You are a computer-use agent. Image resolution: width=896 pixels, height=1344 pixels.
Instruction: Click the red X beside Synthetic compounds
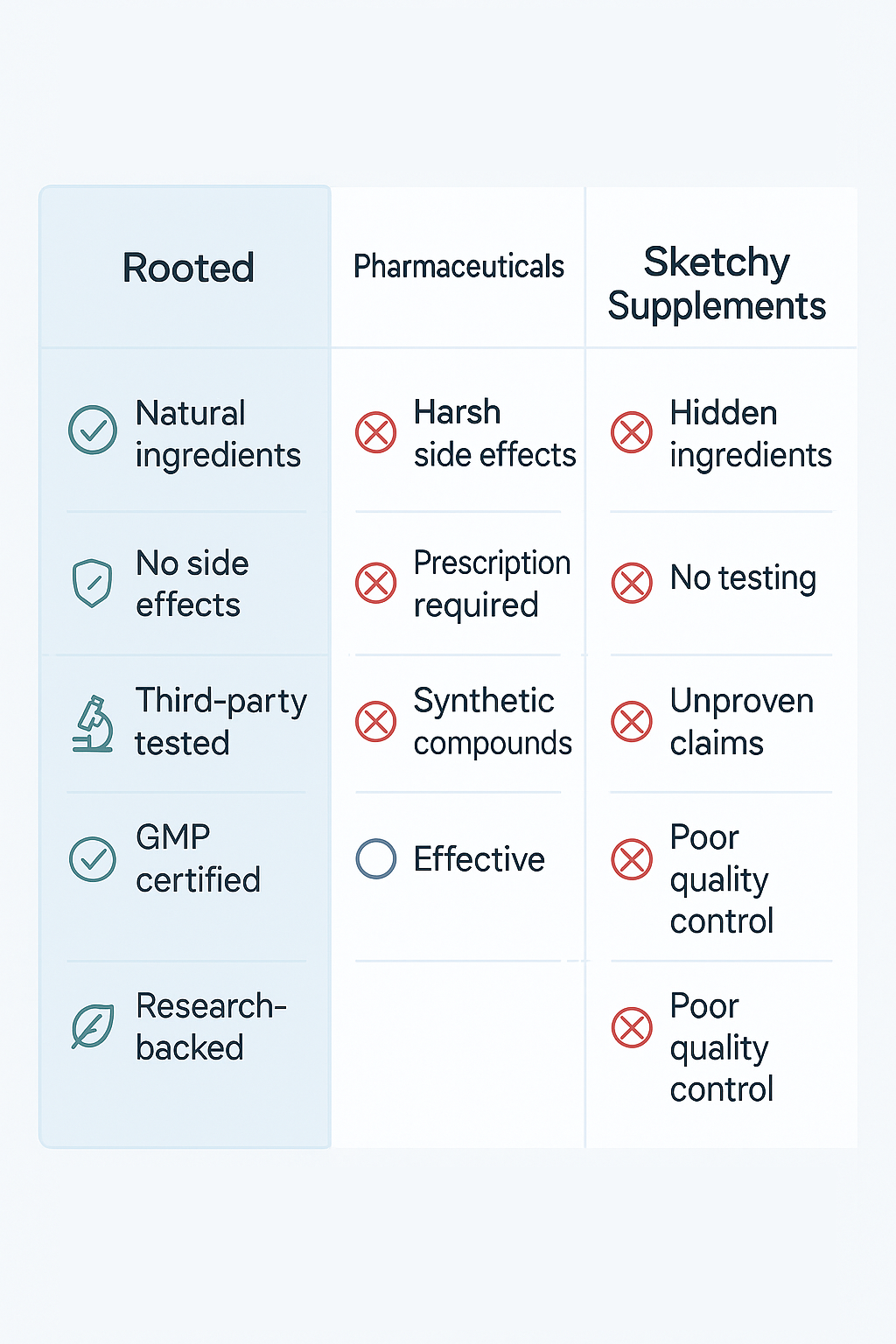376,722
